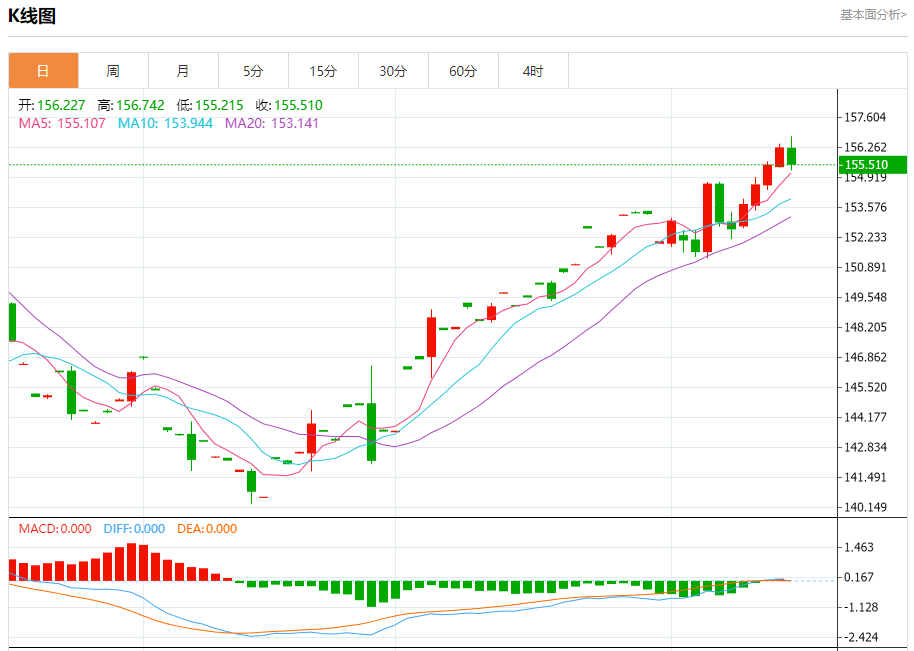Viewport: 914px width, 651px height.
Task: Click the latest green candlestick at far right
Action: click(791, 155)
